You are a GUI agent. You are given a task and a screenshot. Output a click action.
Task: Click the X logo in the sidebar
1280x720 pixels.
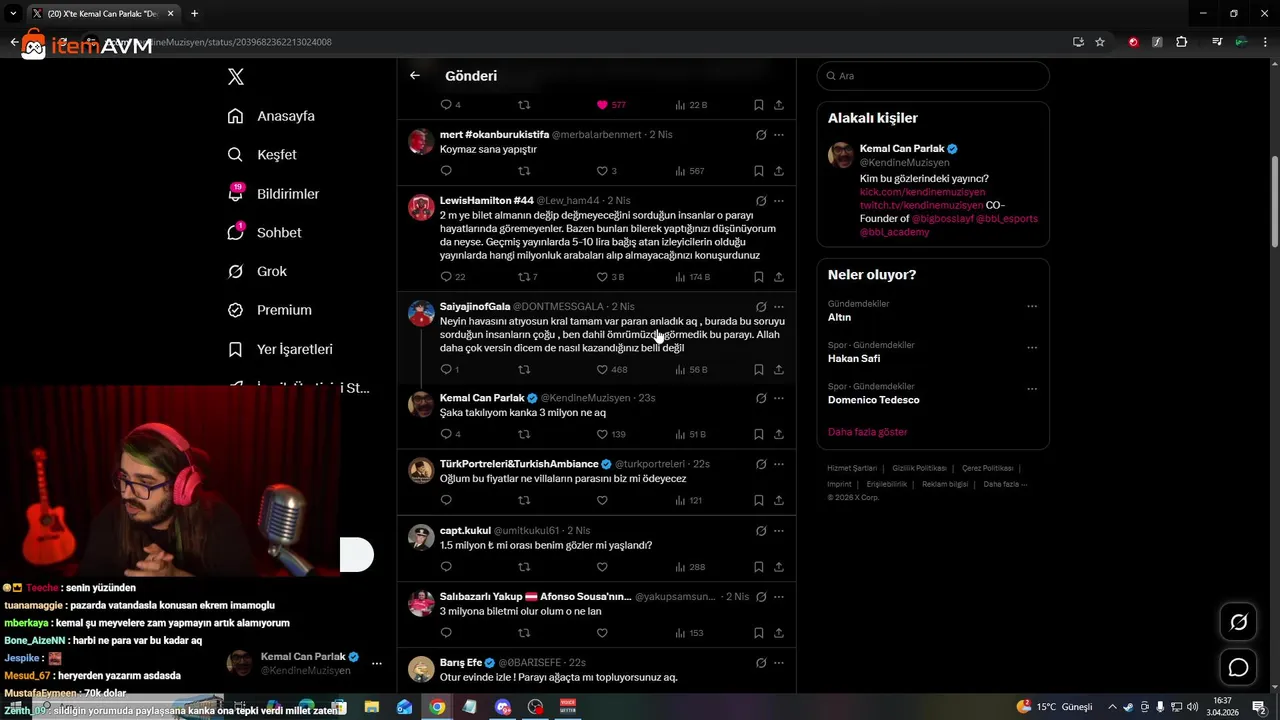(x=236, y=77)
